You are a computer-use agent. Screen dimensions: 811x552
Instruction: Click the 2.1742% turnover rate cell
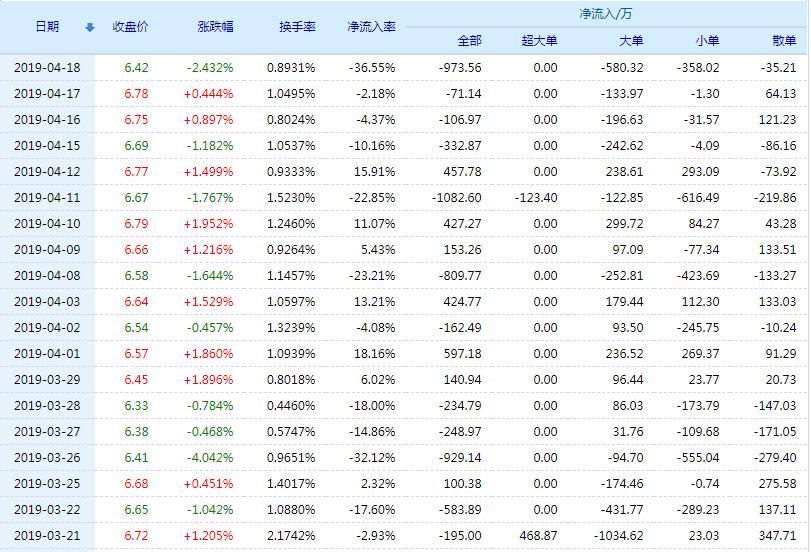pos(291,536)
